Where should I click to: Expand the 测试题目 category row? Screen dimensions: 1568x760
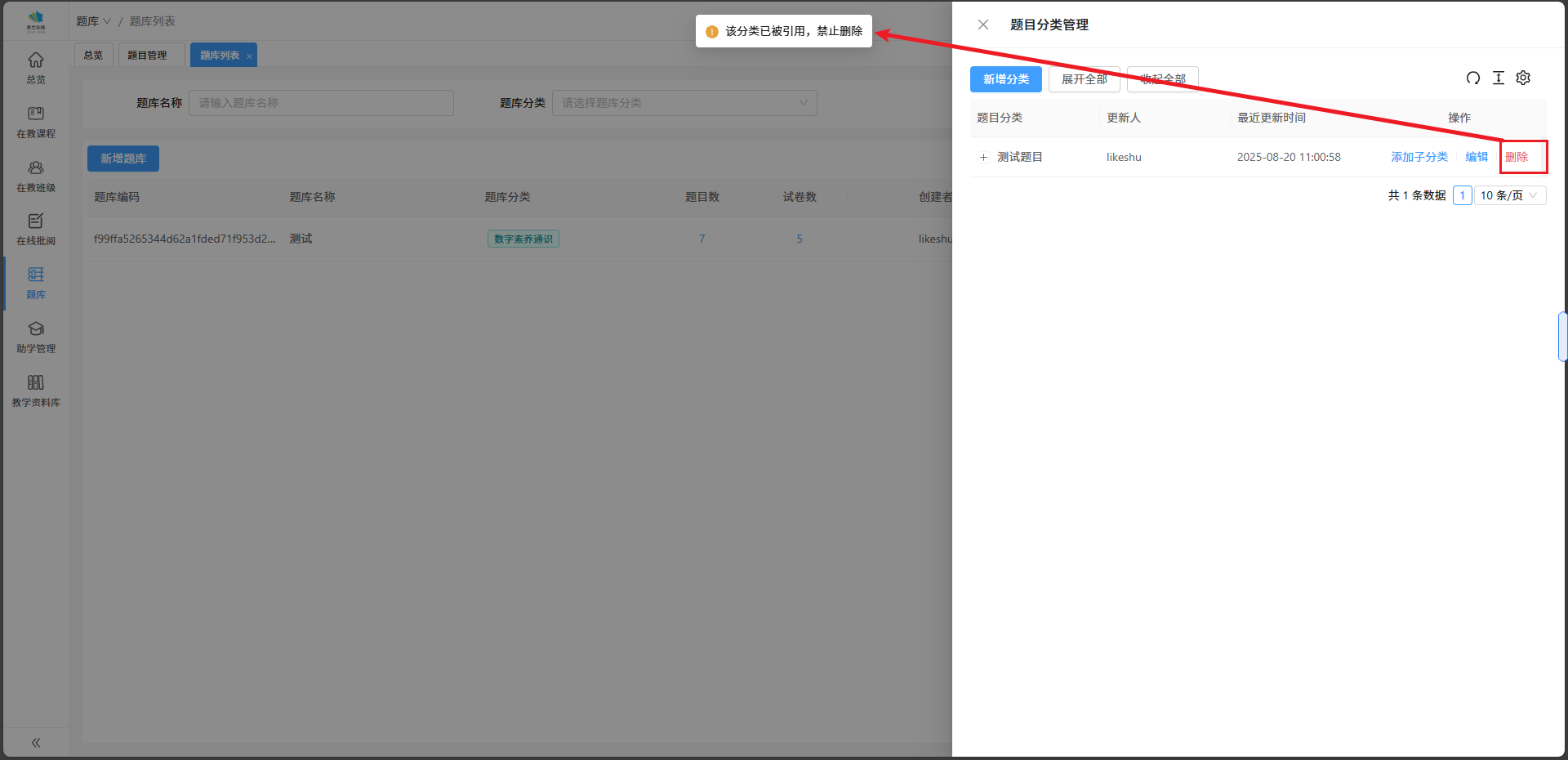983,157
